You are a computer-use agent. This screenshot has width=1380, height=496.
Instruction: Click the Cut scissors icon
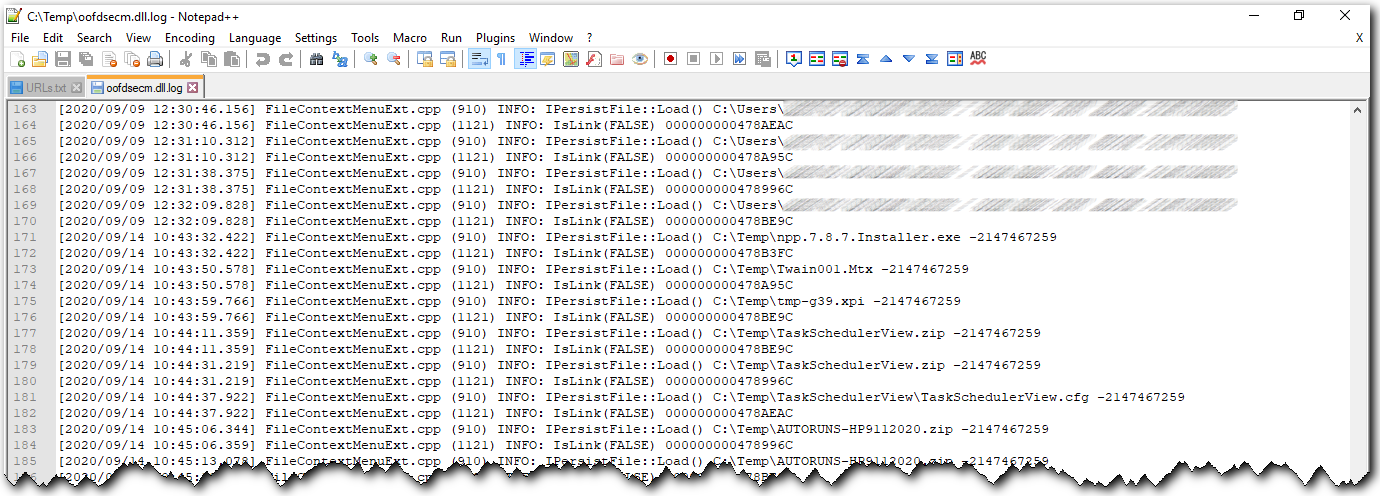186,59
